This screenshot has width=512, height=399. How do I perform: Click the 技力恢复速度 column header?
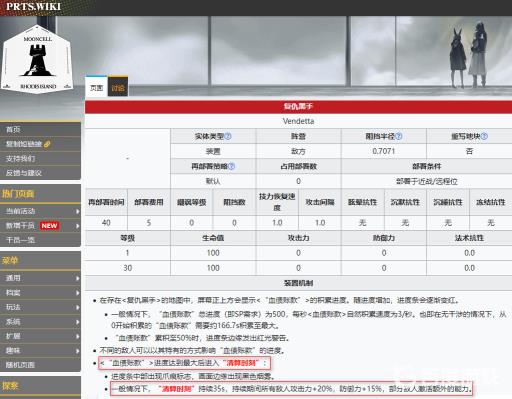click(277, 202)
